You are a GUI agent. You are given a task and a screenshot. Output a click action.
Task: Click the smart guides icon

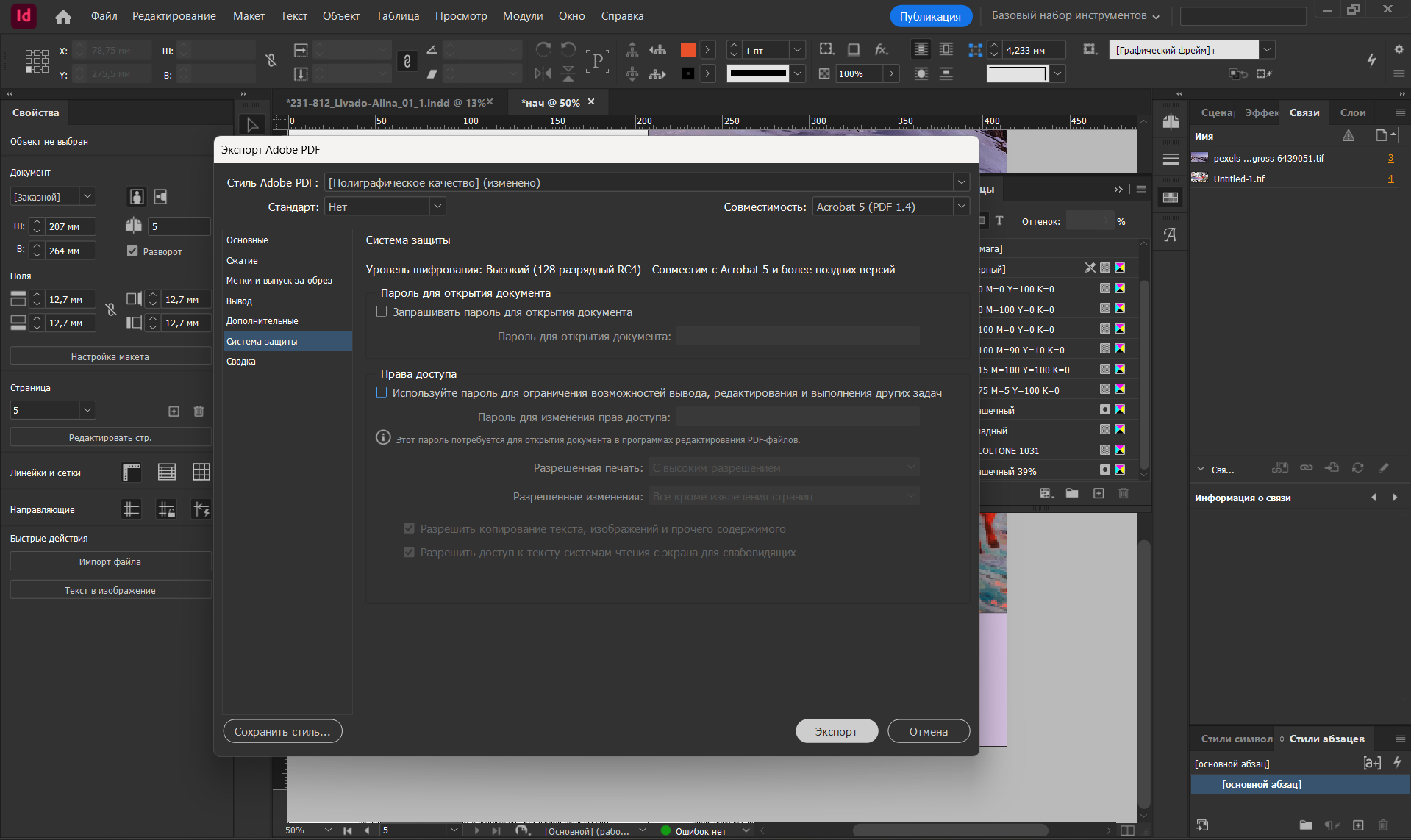click(x=201, y=509)
